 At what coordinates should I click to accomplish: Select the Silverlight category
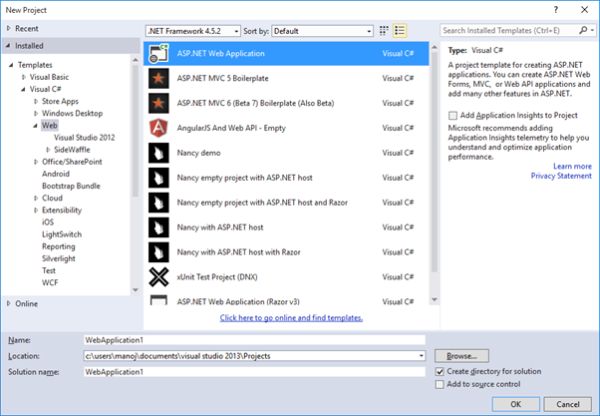pos(59,259)
